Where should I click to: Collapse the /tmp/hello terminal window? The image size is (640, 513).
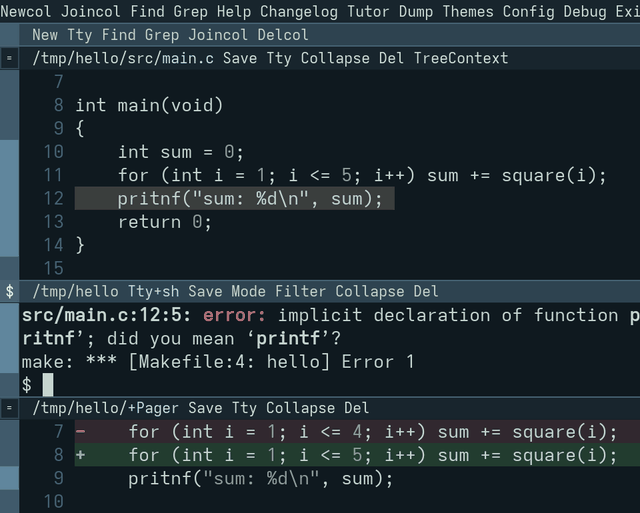coord(370,291)
